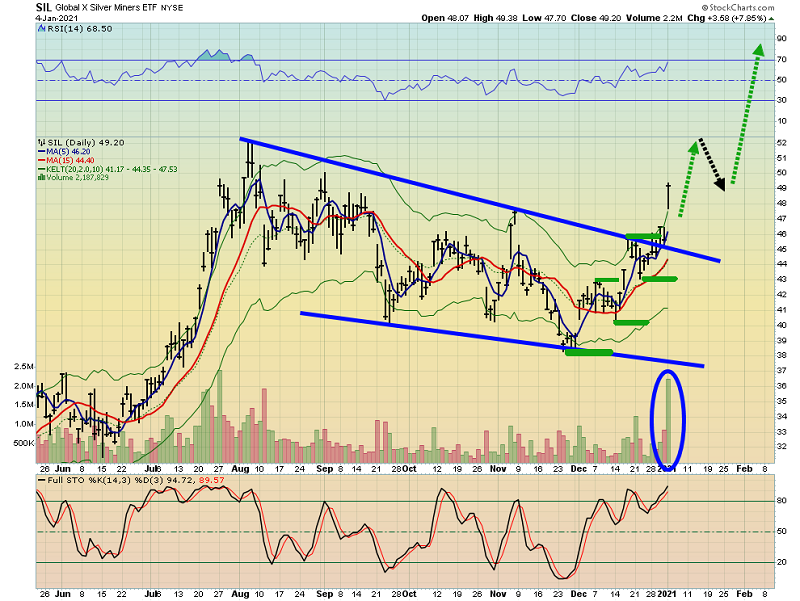The height and width of the screenshot is (601, 800).
Task: Click 'Global X Silver Miners ETF' name
Action: click(106, 8)
